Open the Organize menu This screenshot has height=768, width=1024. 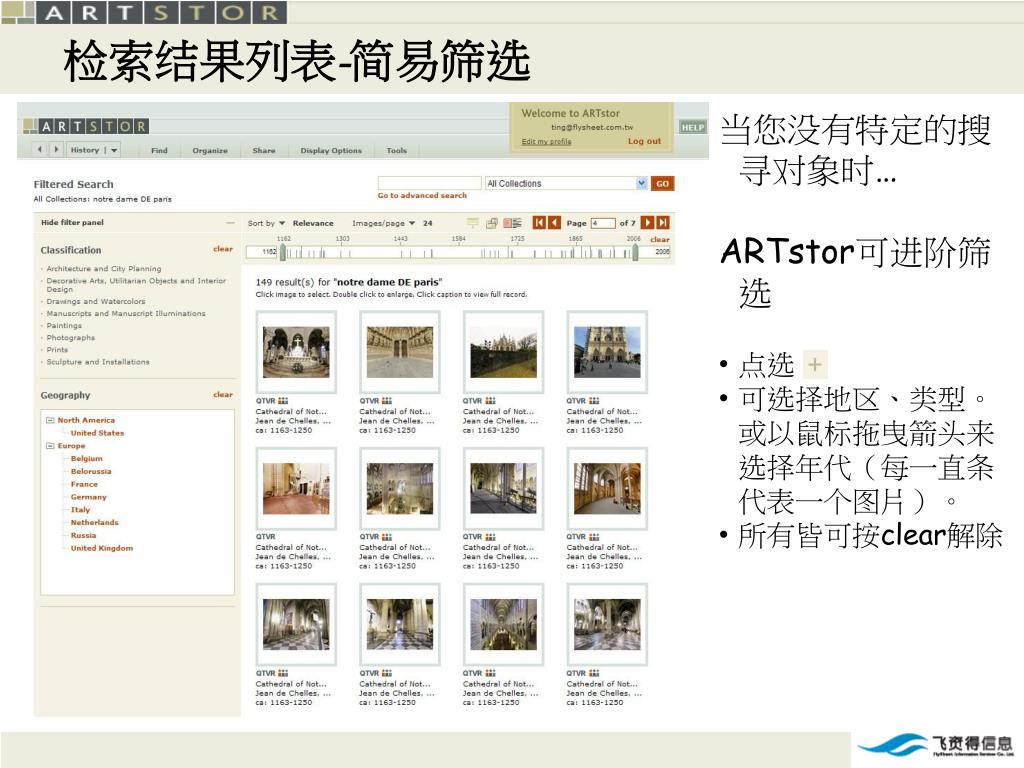210,150
